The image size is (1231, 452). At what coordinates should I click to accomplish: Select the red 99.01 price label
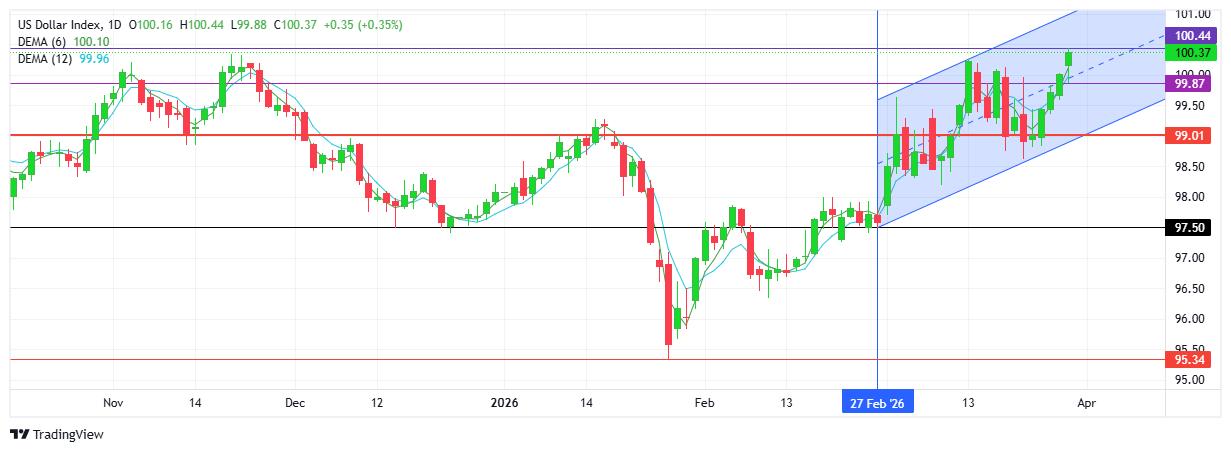[x=1194, y=135]
